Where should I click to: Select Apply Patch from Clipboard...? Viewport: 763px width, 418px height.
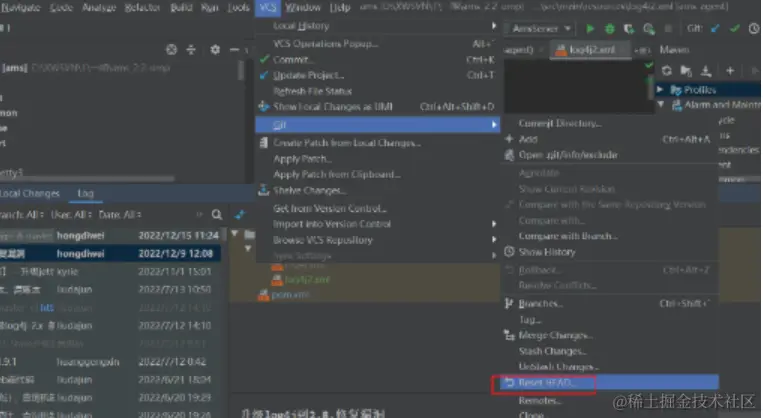pos(377,175)
